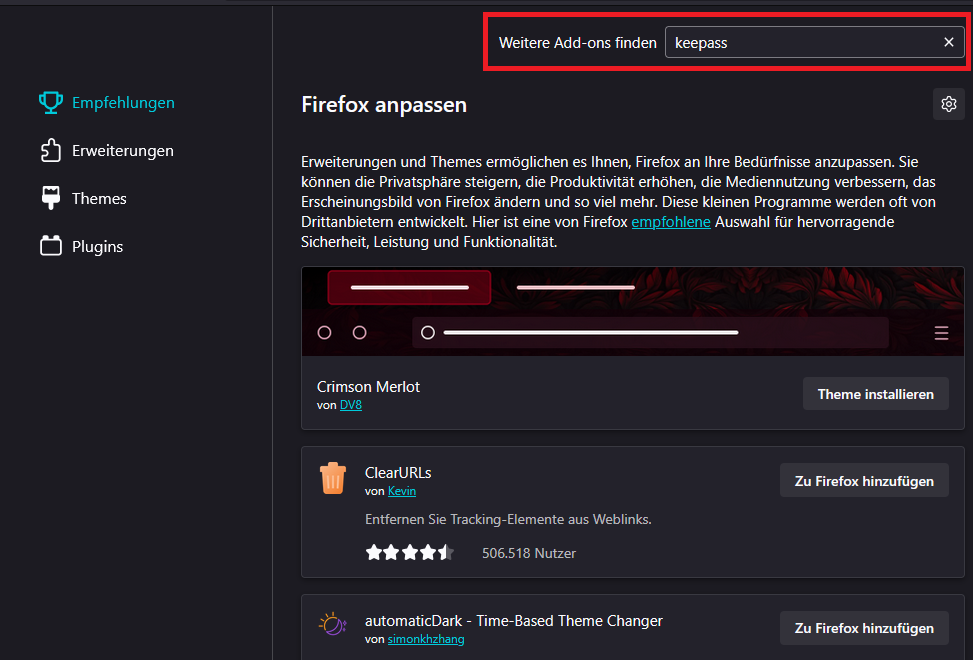Add ClearURLs to Firefox
Screen dimensions: 974x660
click(864, 481)
